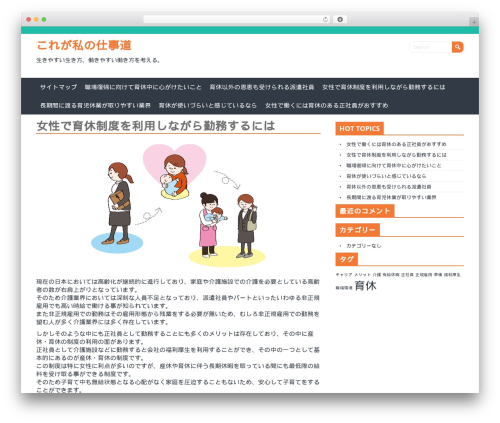Open the 介護 tag

(377, 275)
